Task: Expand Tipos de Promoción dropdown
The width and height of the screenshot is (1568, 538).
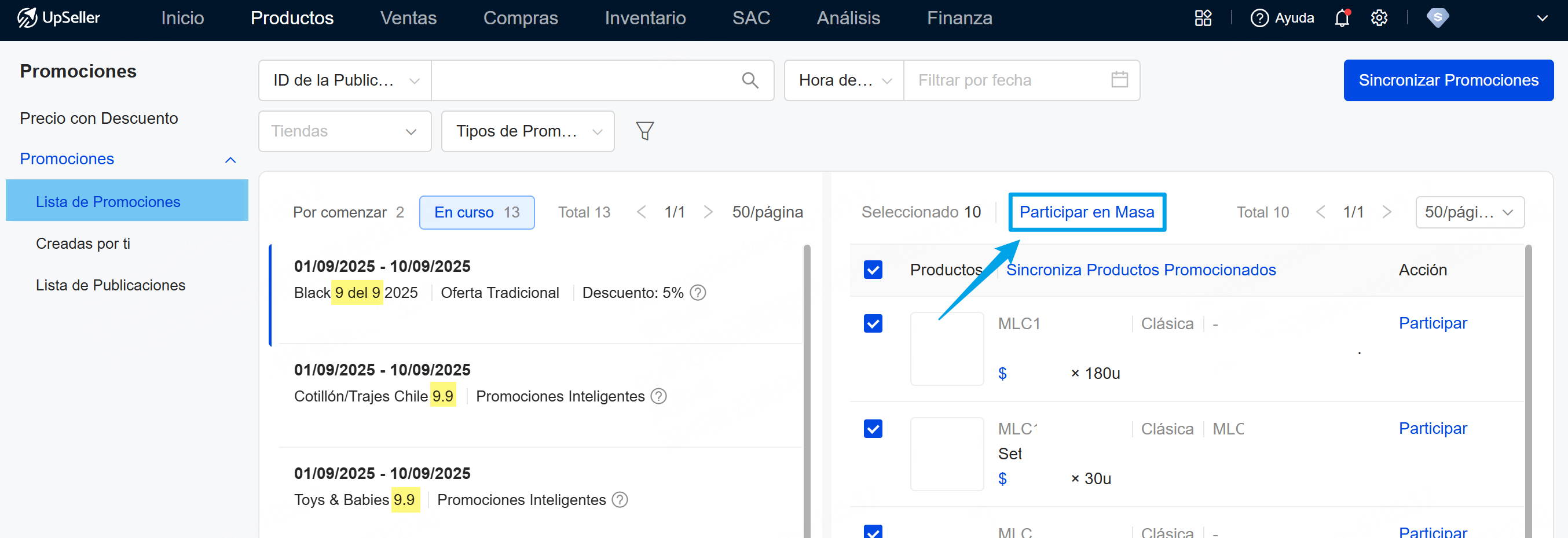Action: (x=527, y=131)
